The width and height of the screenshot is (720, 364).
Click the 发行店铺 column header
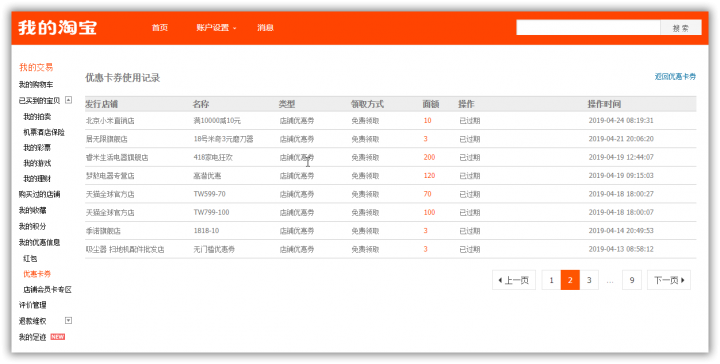tap(101, 104)
